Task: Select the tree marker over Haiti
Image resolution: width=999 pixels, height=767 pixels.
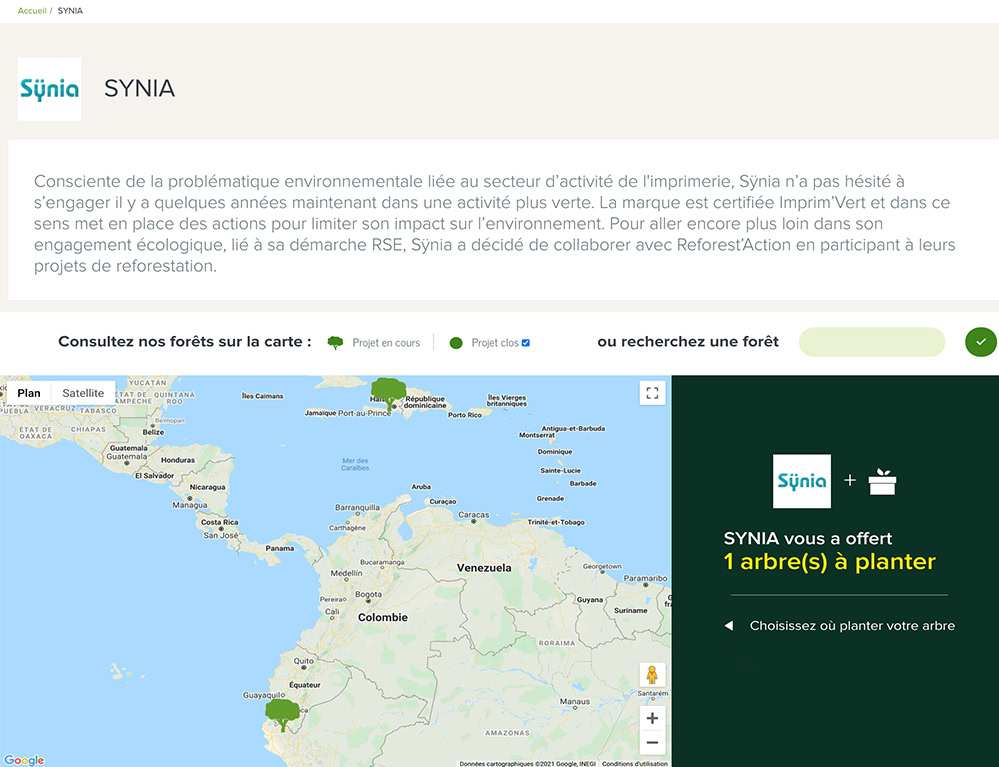Action: pos(389,393)
